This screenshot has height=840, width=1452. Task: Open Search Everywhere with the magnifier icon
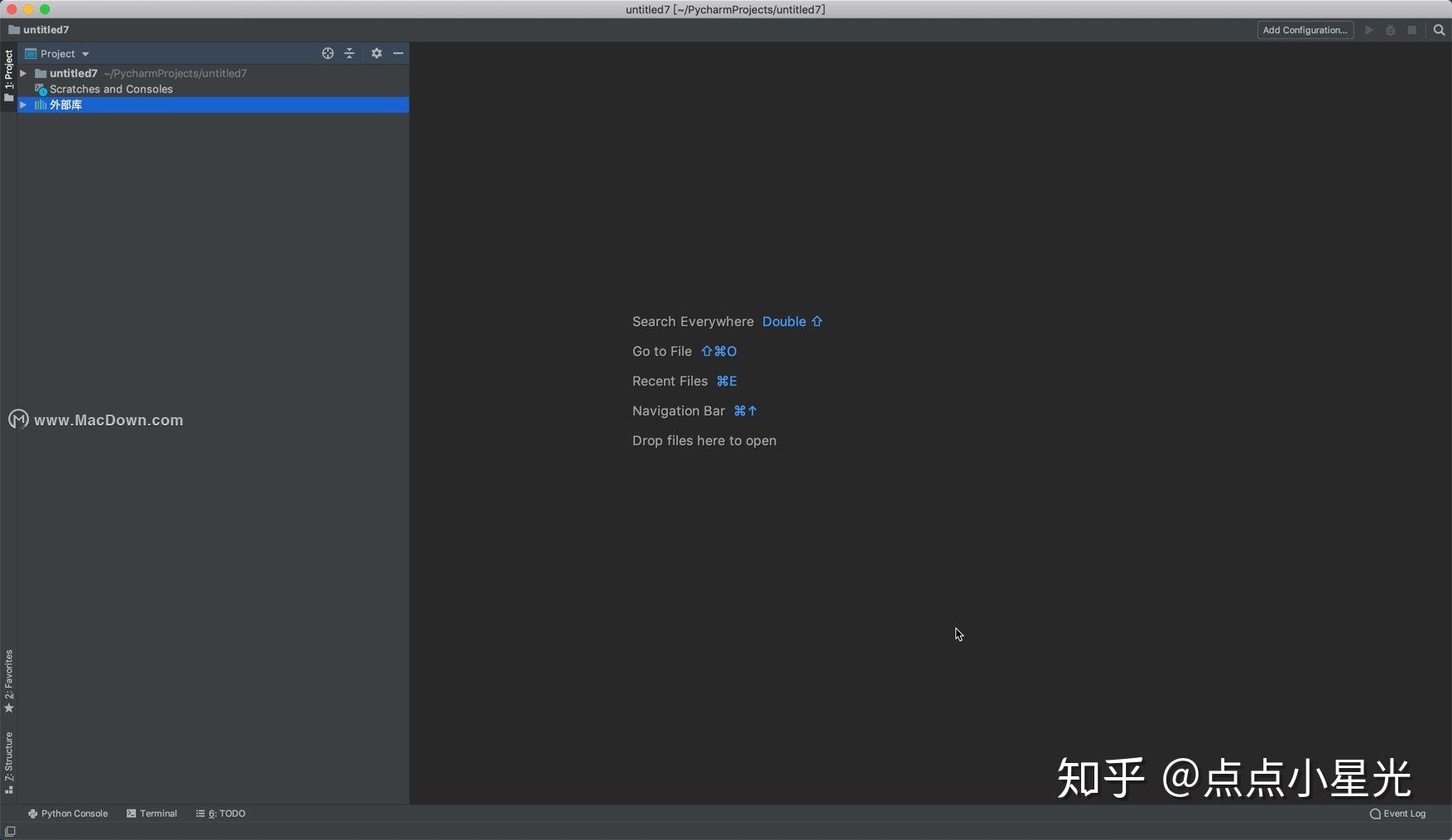pyautogui.click(x=1439, y=30)
